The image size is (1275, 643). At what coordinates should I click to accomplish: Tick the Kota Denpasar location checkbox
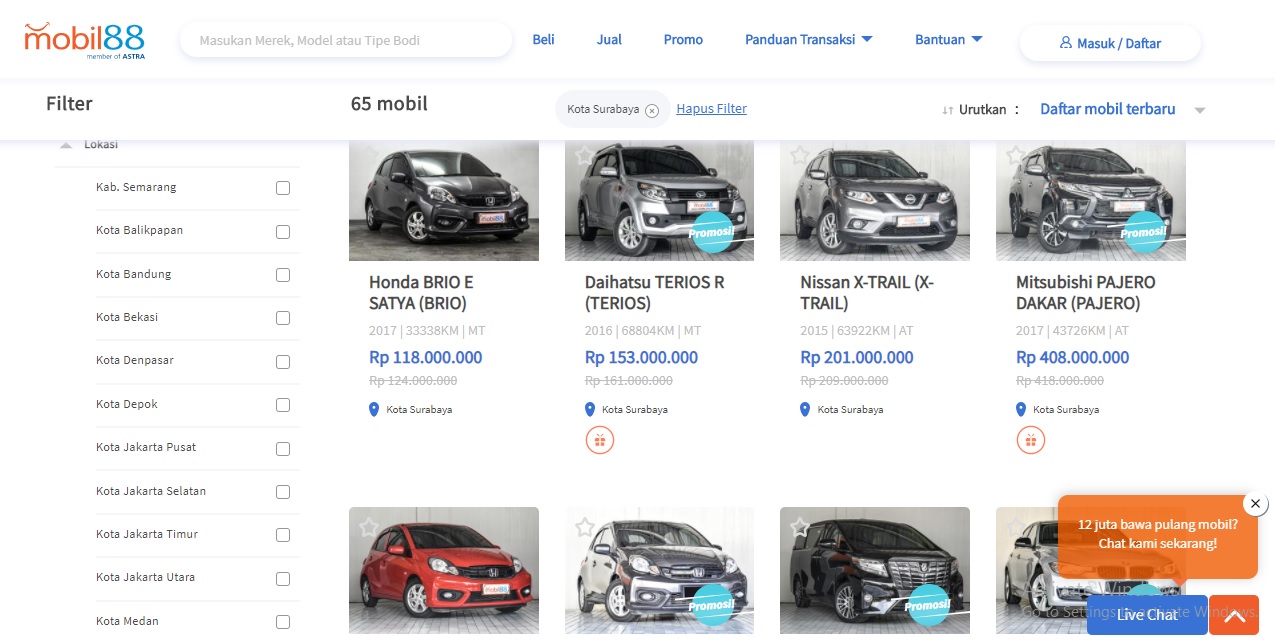[283, 361]
